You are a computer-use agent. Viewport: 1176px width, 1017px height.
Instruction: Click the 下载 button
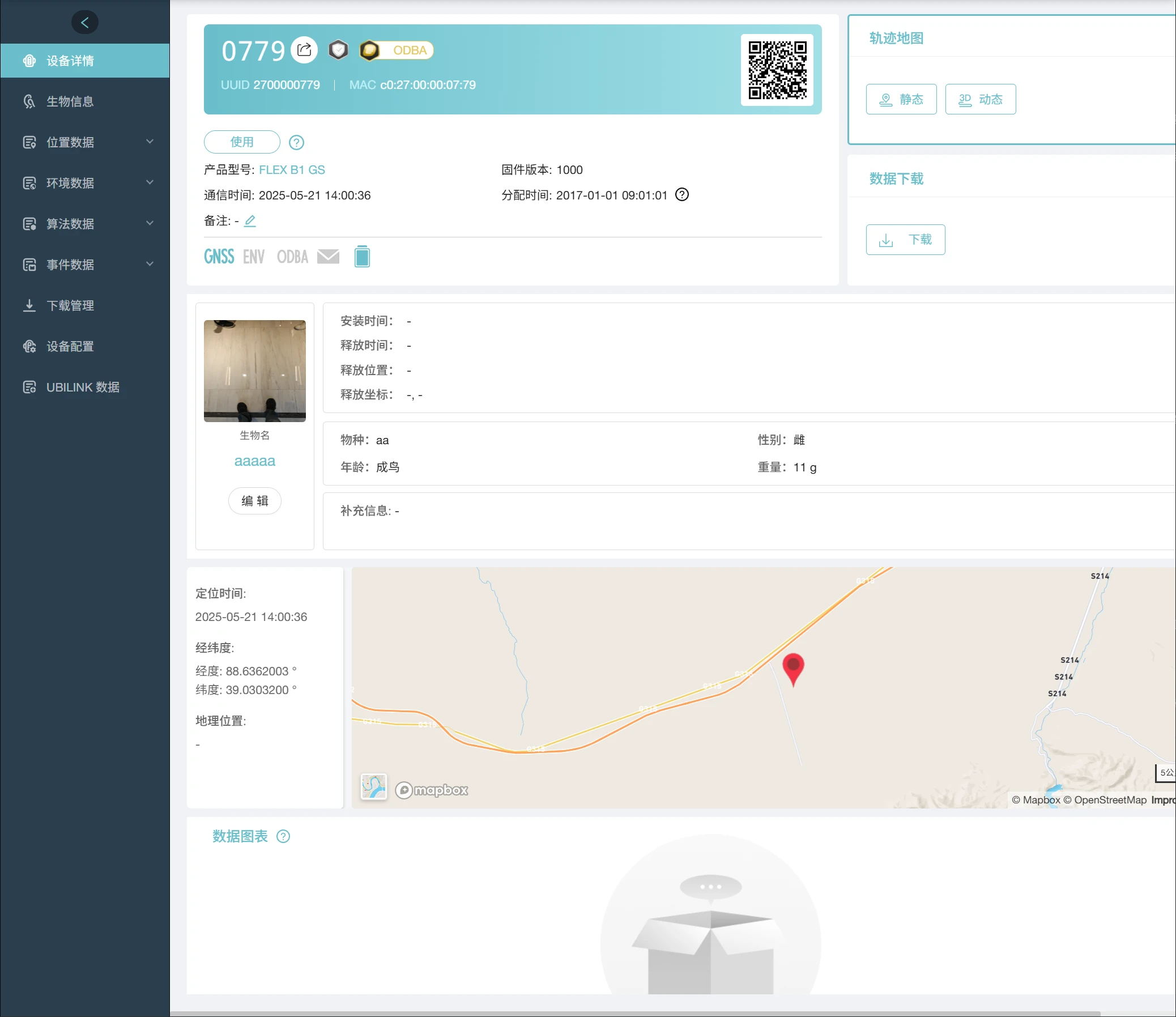905,240
